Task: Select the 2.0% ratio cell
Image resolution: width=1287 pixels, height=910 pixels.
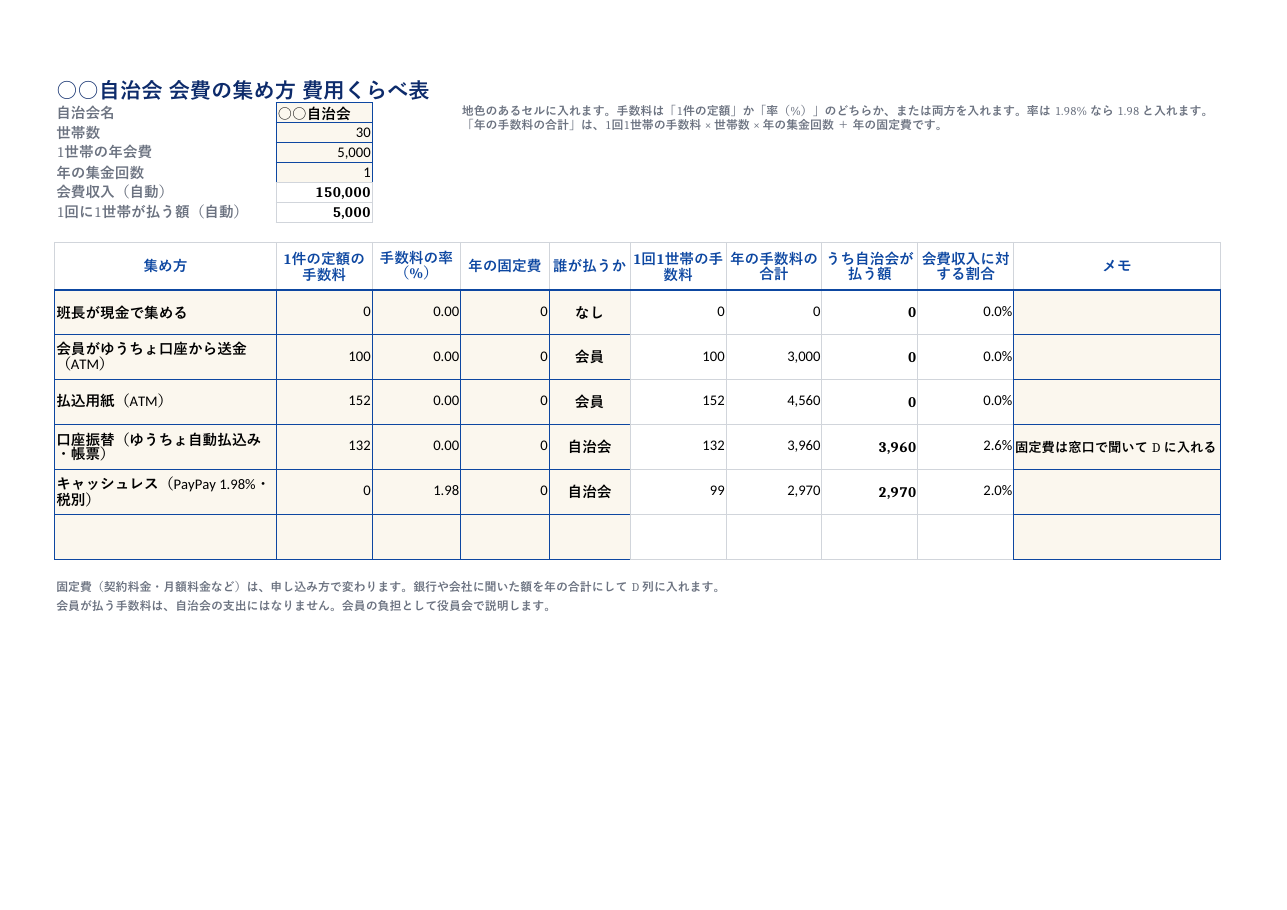Action: (965, 492)
